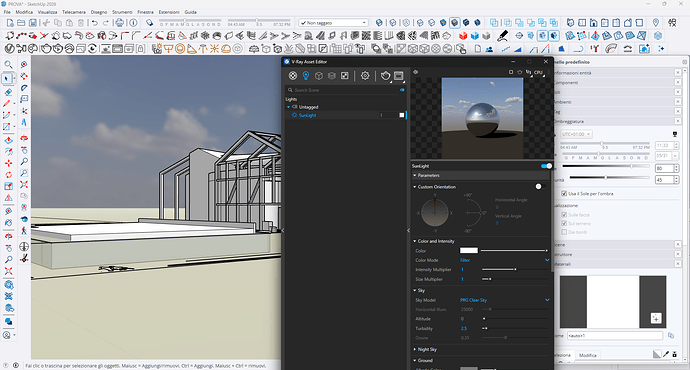Switch to the Modifica materials tab

[587, 355]
